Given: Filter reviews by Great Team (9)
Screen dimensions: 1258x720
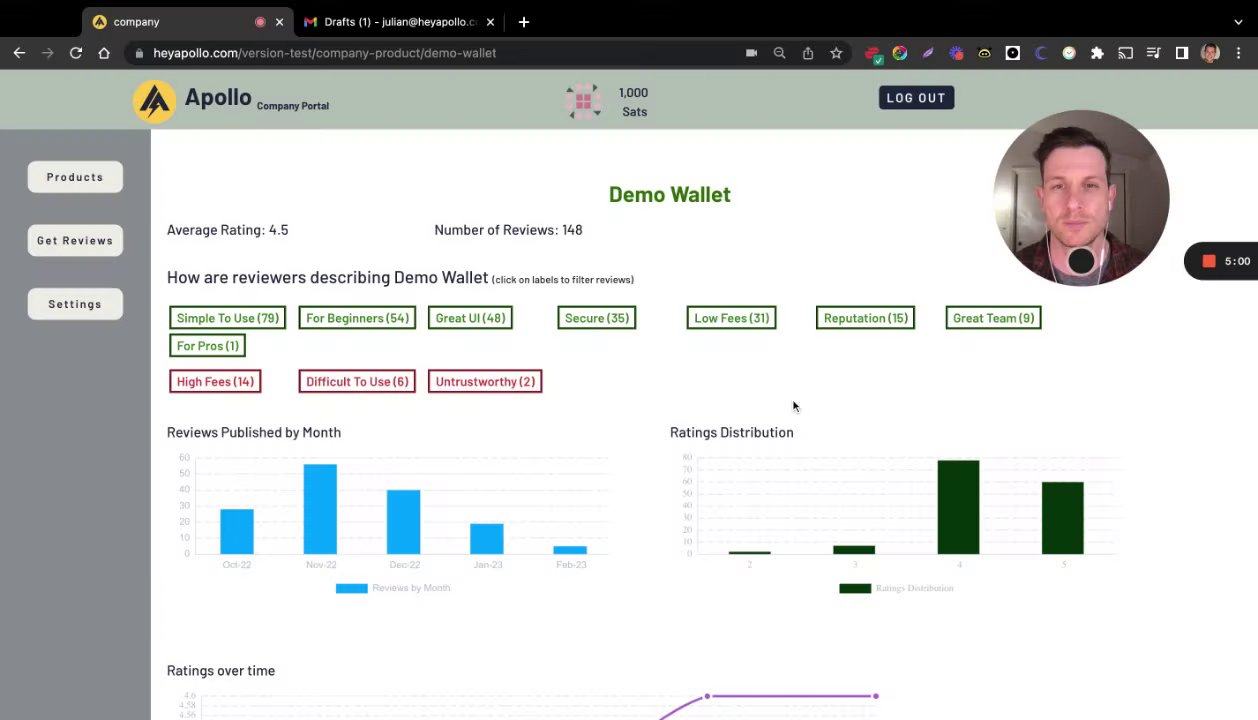Looking at the screenshot, I should coord(993,318).
